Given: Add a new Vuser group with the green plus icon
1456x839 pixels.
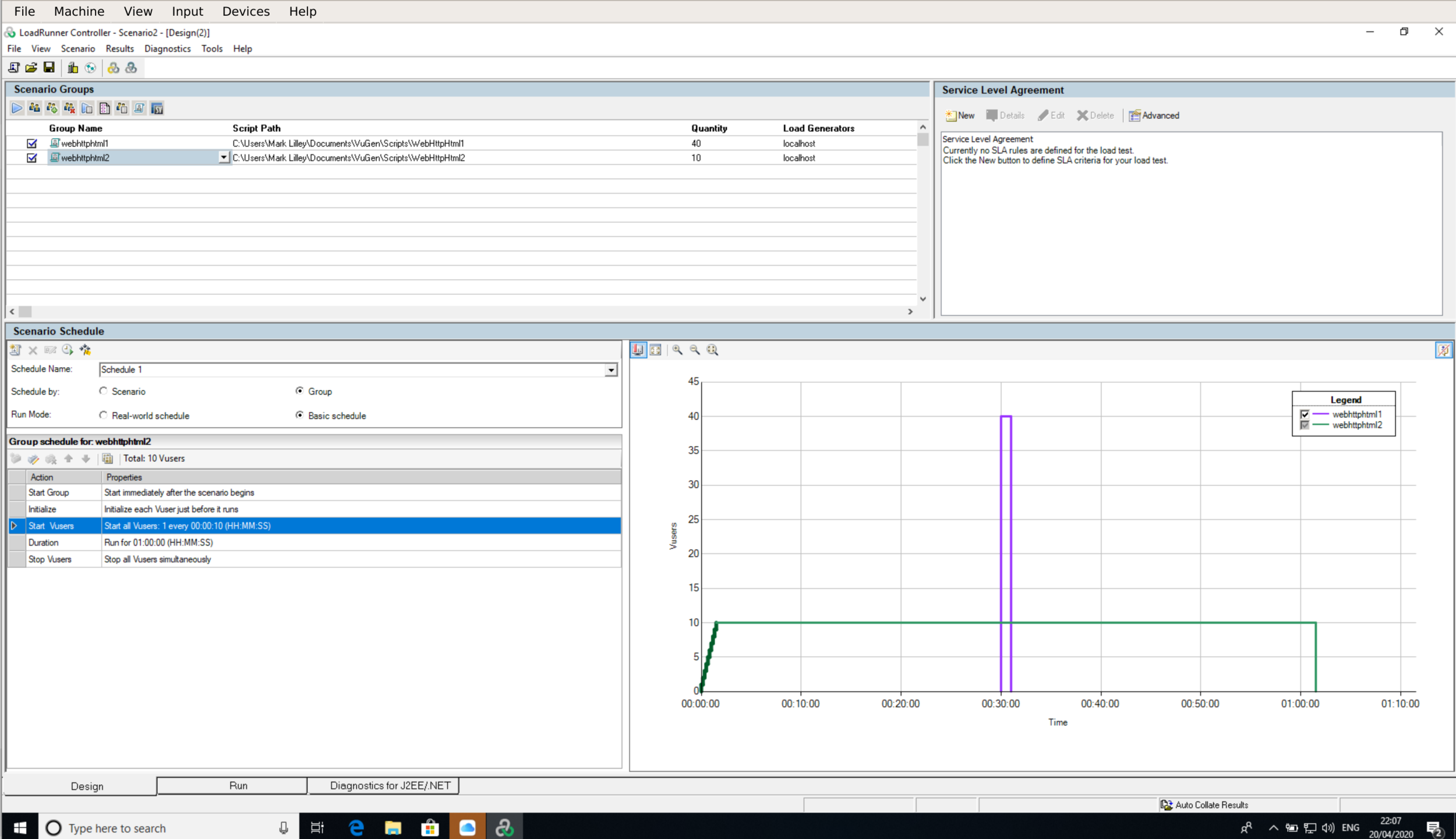Looking at the screenshot, I should (x=51, y=108).
